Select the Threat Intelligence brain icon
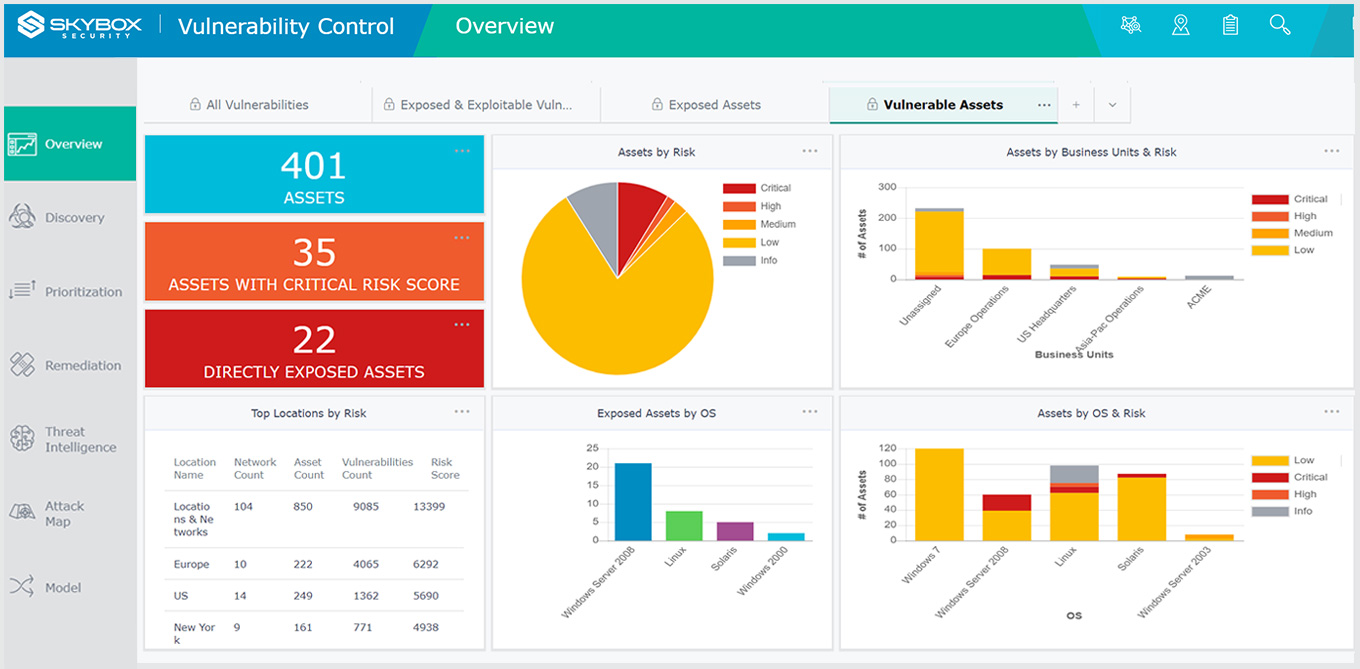1360x669 pixels. point(22,439)
